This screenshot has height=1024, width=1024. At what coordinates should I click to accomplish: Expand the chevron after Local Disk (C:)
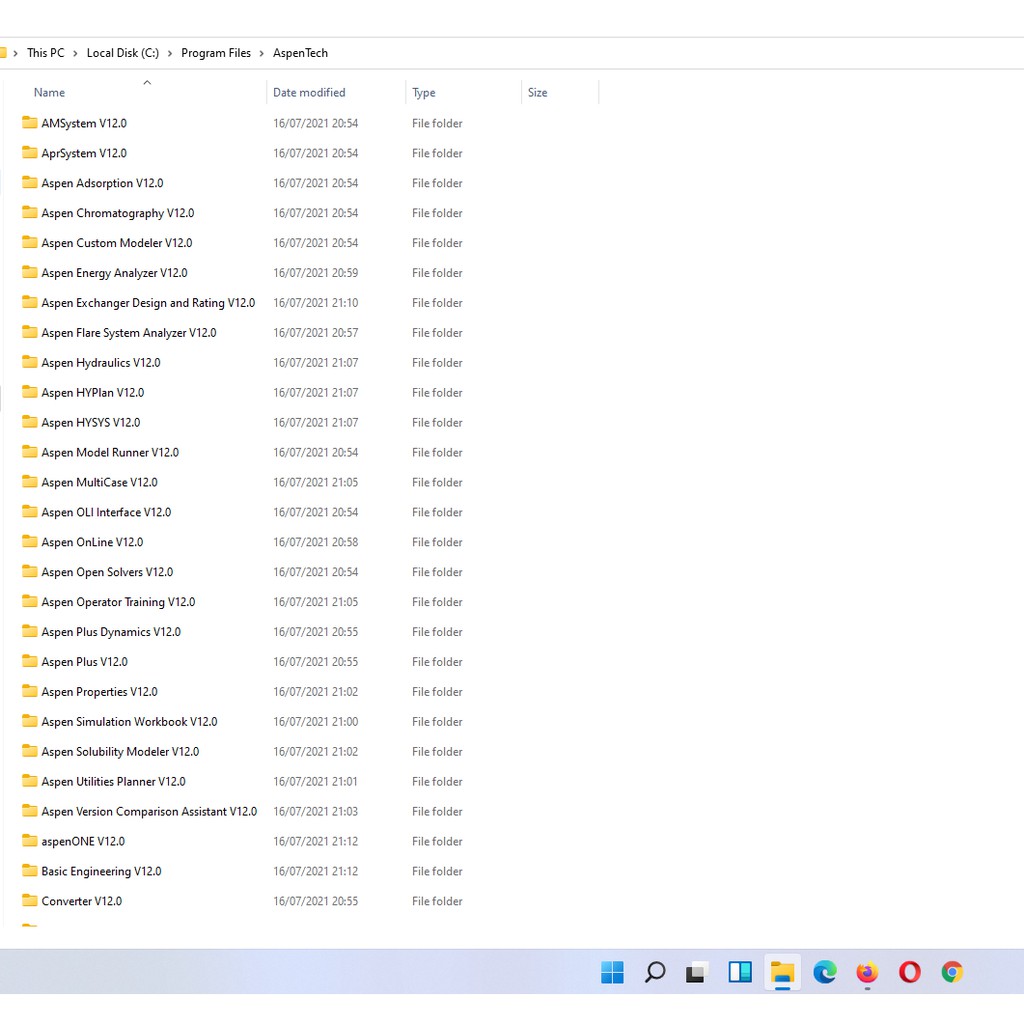pyautogui.click(x=170, y=53)
